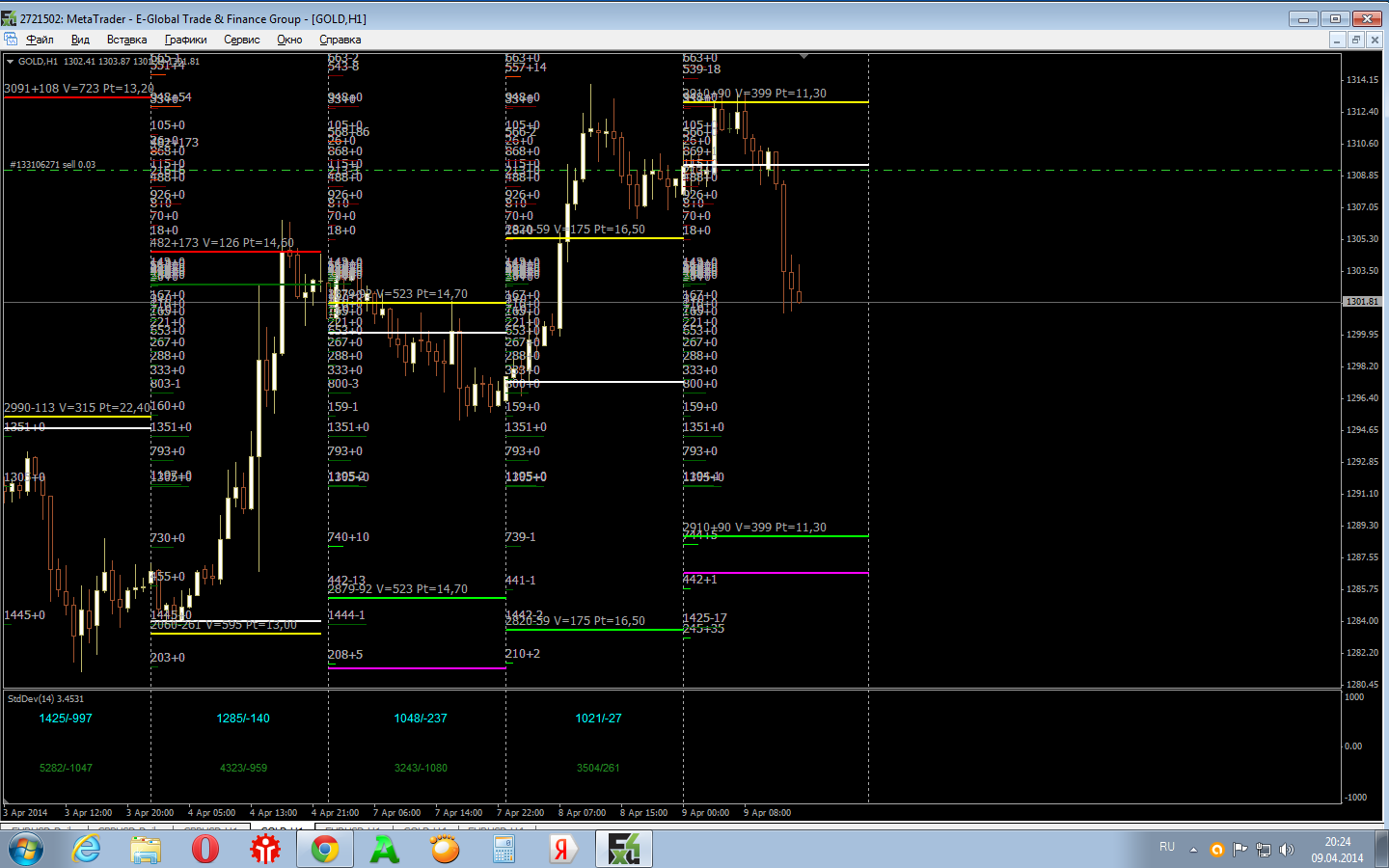This screenshot has height=868, width=1389.
Task: Click the label 2990-113 V=315 Pt=22,40
Action: (77, 408)
